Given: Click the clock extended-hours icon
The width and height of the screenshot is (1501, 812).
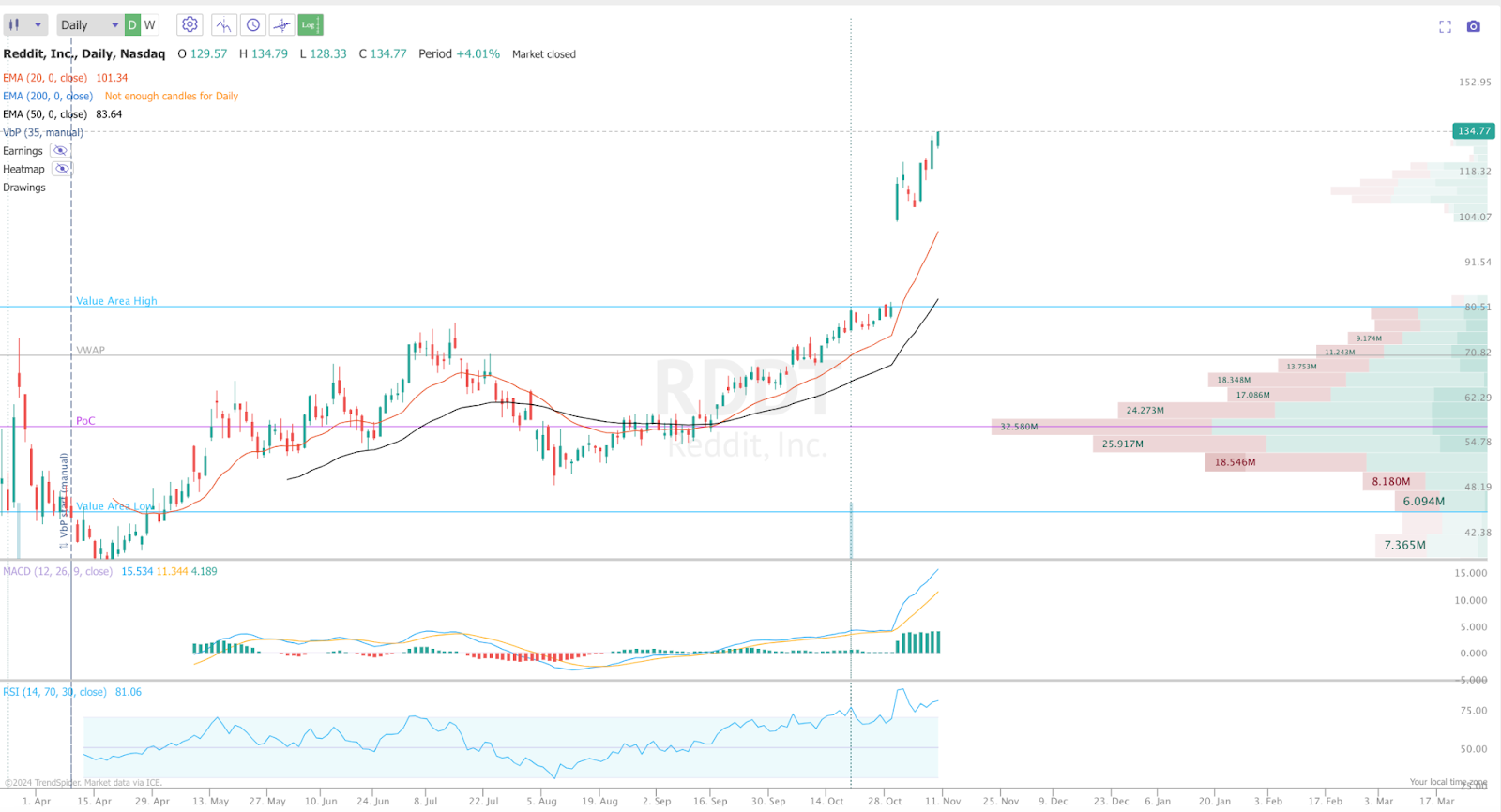Looking at the screenshot, I should coord(253,25).
